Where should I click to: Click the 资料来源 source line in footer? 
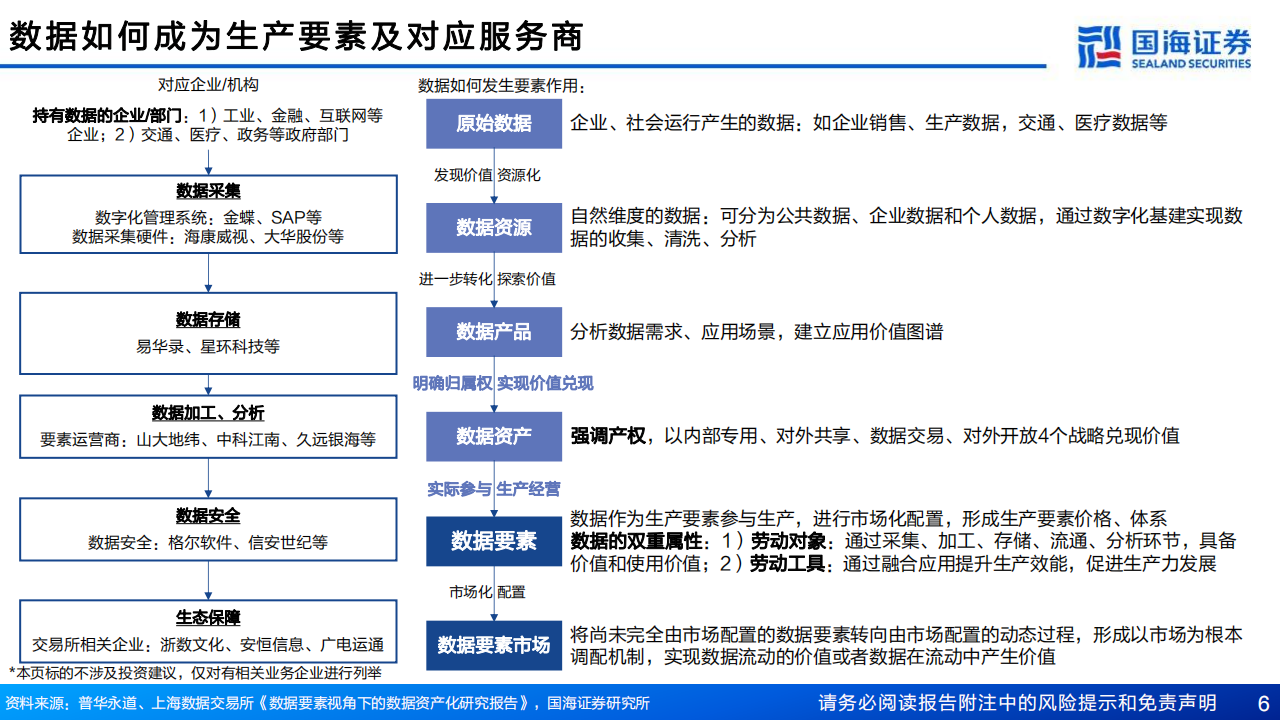(328, 703)
